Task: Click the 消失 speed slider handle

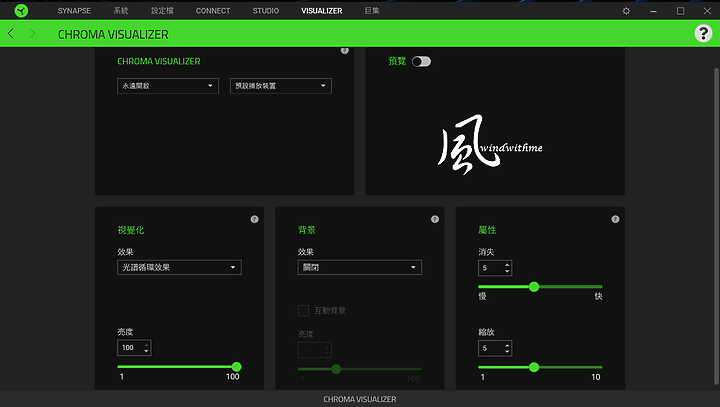Action: [534, 287]
